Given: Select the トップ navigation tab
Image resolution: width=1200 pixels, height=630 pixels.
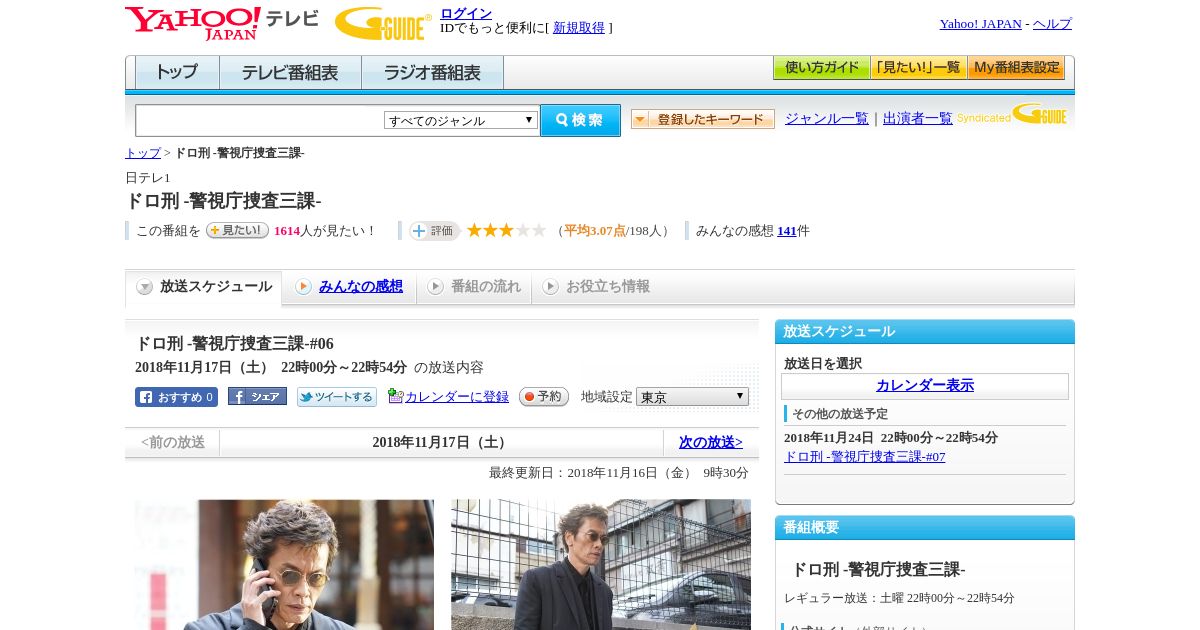Looking at the screenshot, I should coord(177,73).
